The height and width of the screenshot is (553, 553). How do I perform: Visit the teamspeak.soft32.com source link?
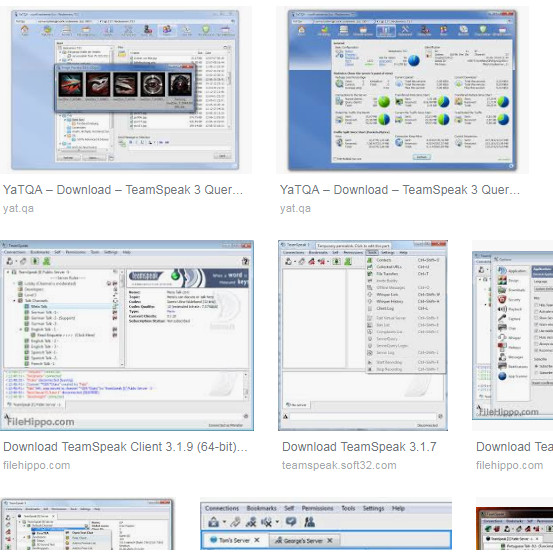[339, 465]
